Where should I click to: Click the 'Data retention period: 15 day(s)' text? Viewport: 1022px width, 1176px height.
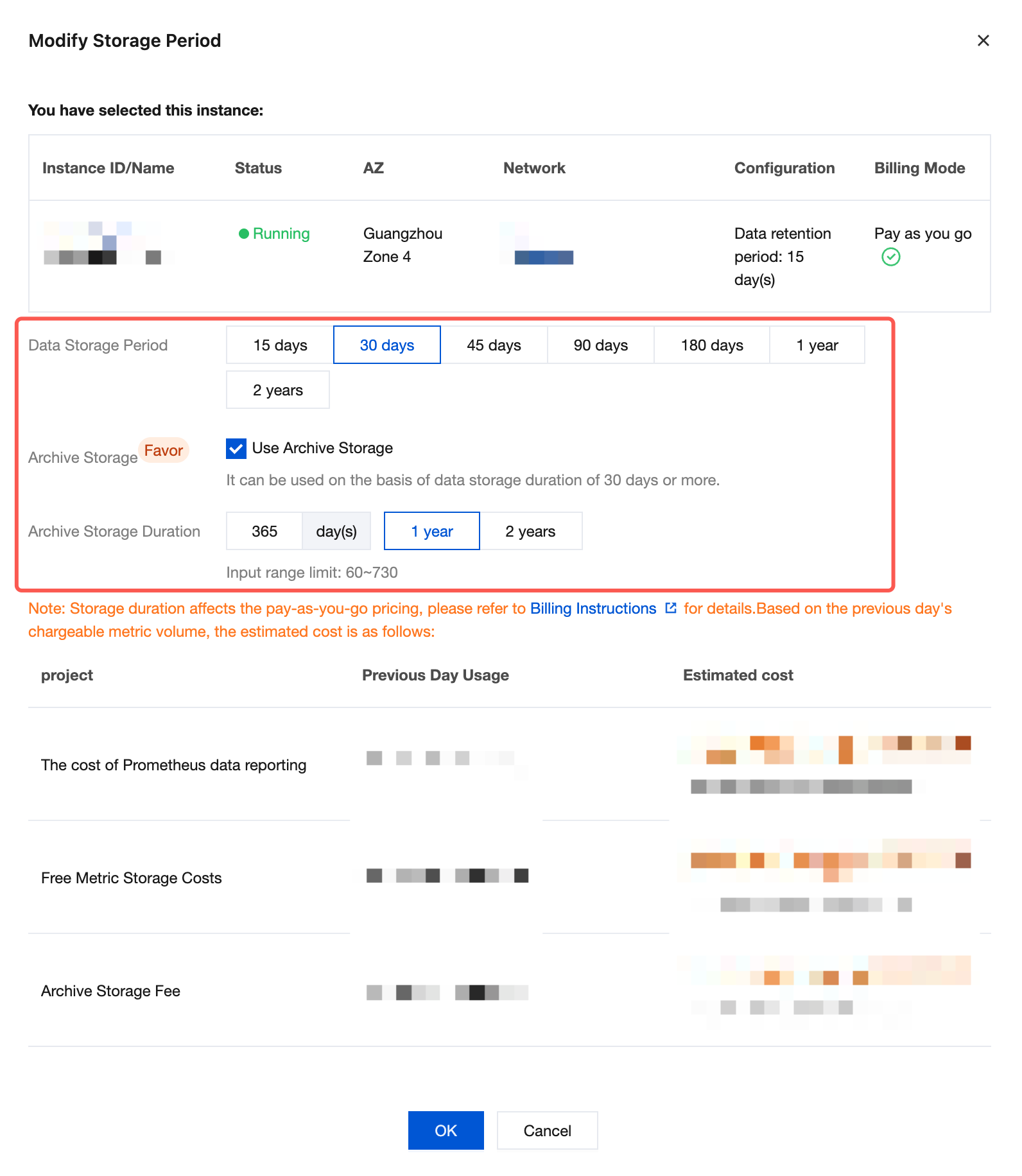[783, 257]
